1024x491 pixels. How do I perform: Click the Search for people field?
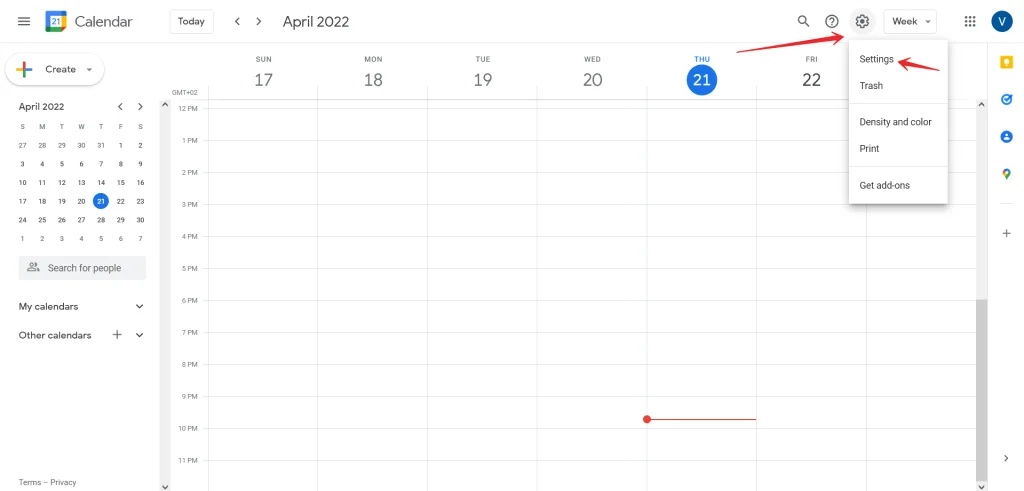tap(82, 268)
